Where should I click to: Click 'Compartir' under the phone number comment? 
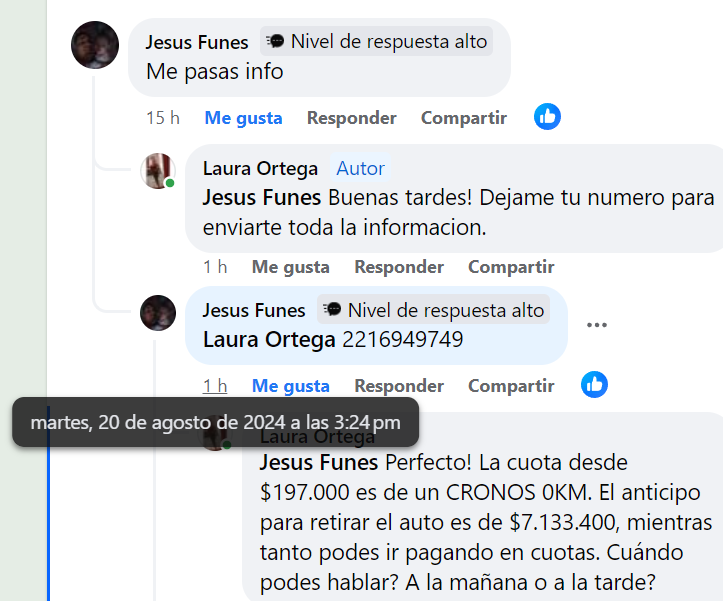511,386
